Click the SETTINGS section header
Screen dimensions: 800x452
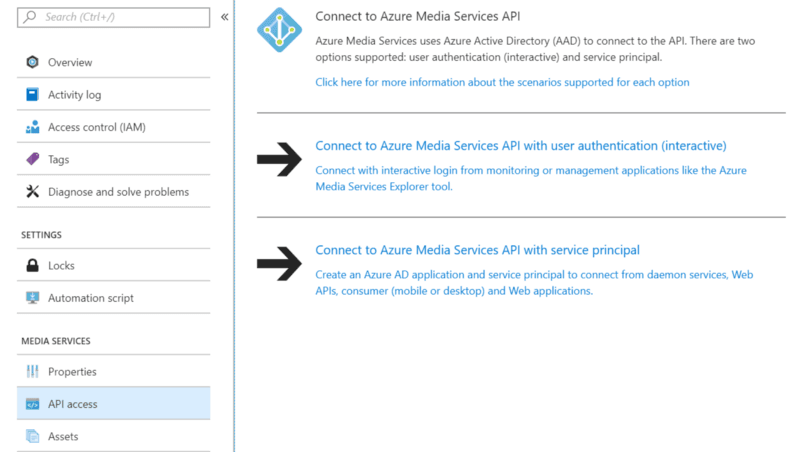point(41,235)
